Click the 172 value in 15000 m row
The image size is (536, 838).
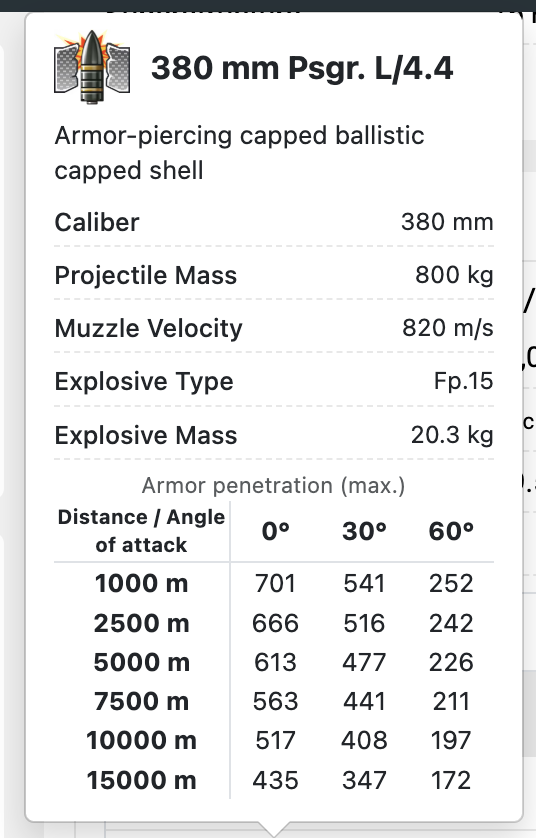[x=451, y=780]
